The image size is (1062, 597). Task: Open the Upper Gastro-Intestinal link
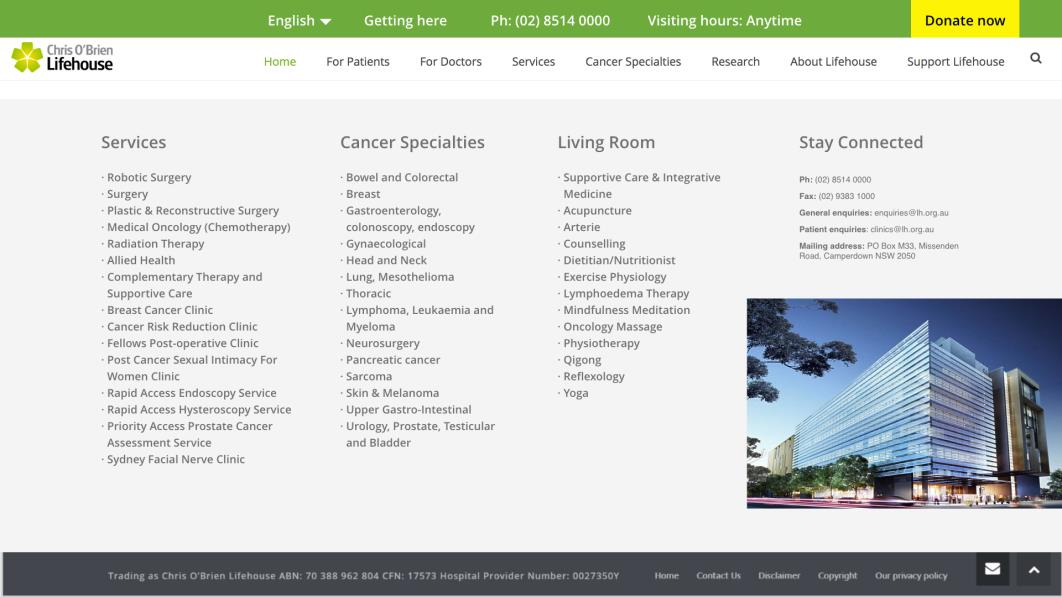tap(408, 409)
